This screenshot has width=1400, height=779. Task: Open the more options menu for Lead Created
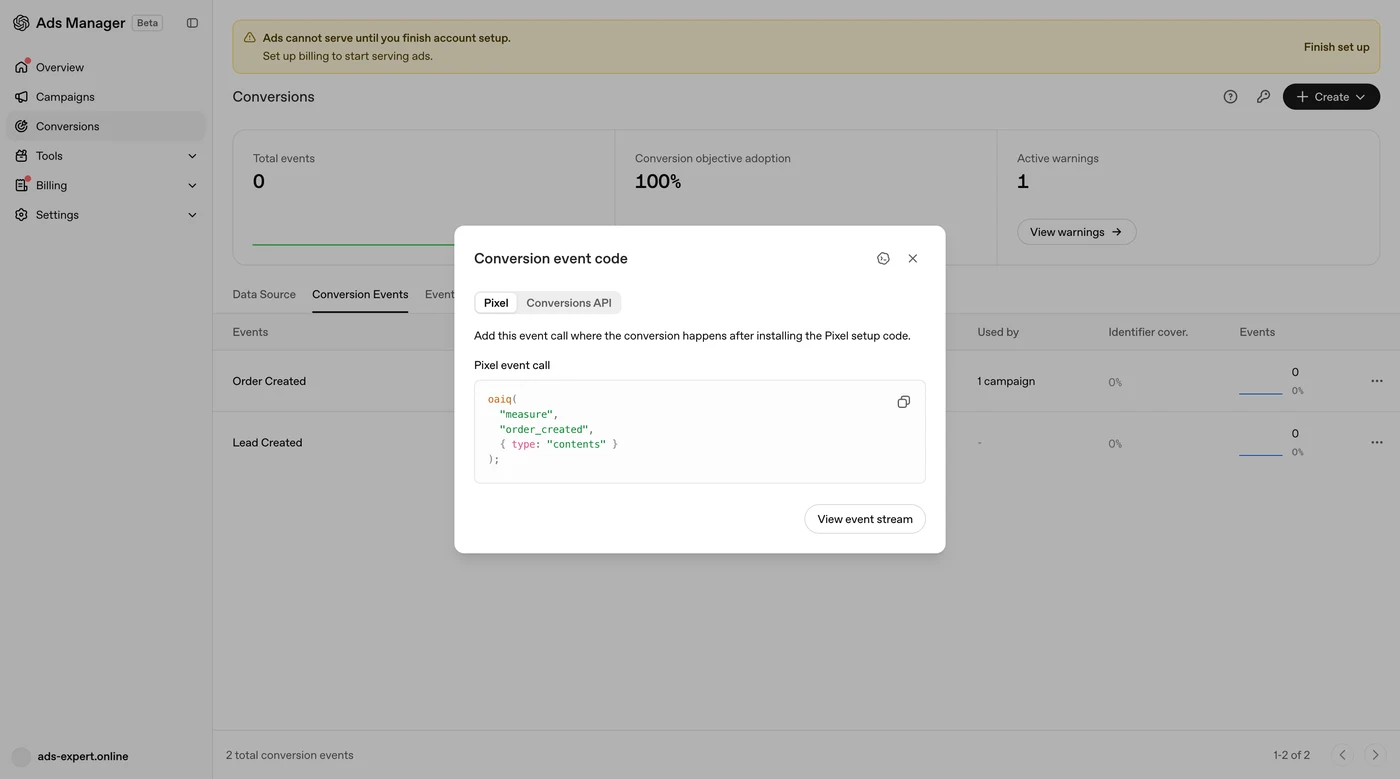point(1377,442)
